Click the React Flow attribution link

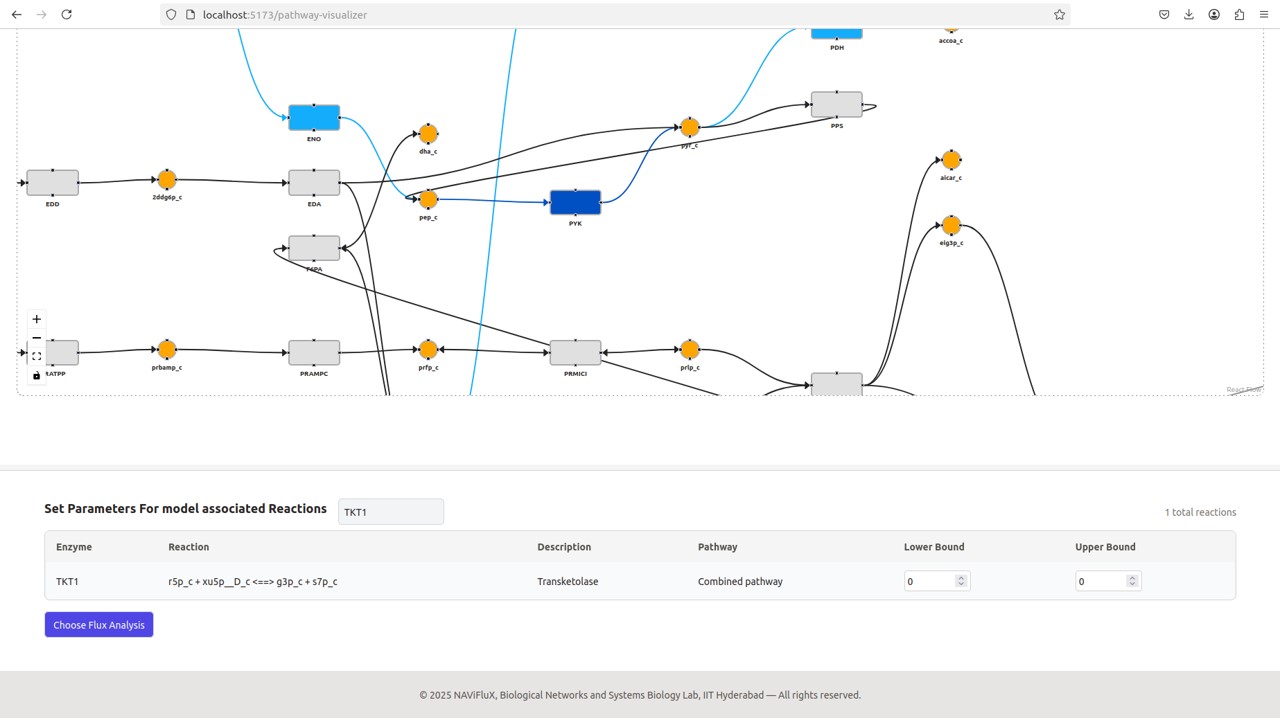1244,390
